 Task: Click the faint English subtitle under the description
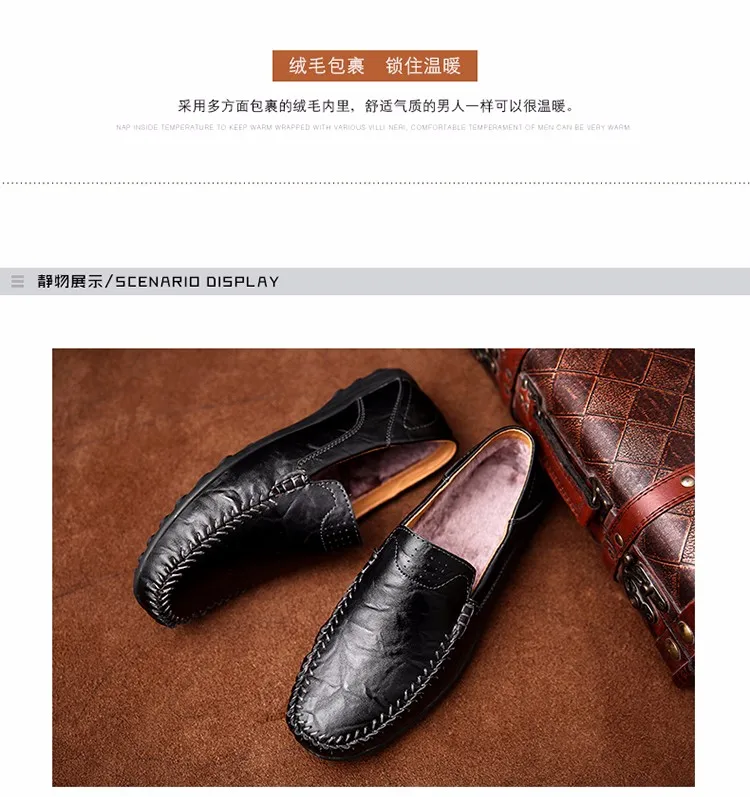coord(373,127)
